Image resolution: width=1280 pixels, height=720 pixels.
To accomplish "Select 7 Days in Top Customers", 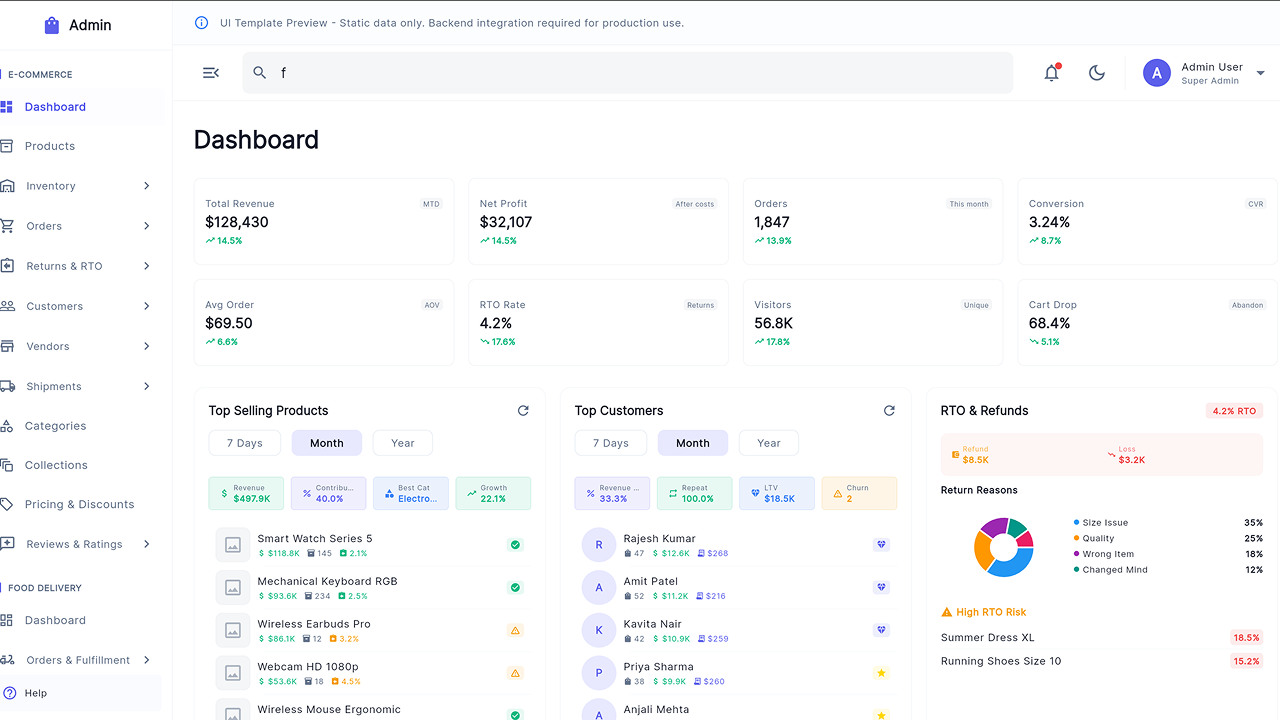I will click(x=611, y=443).
